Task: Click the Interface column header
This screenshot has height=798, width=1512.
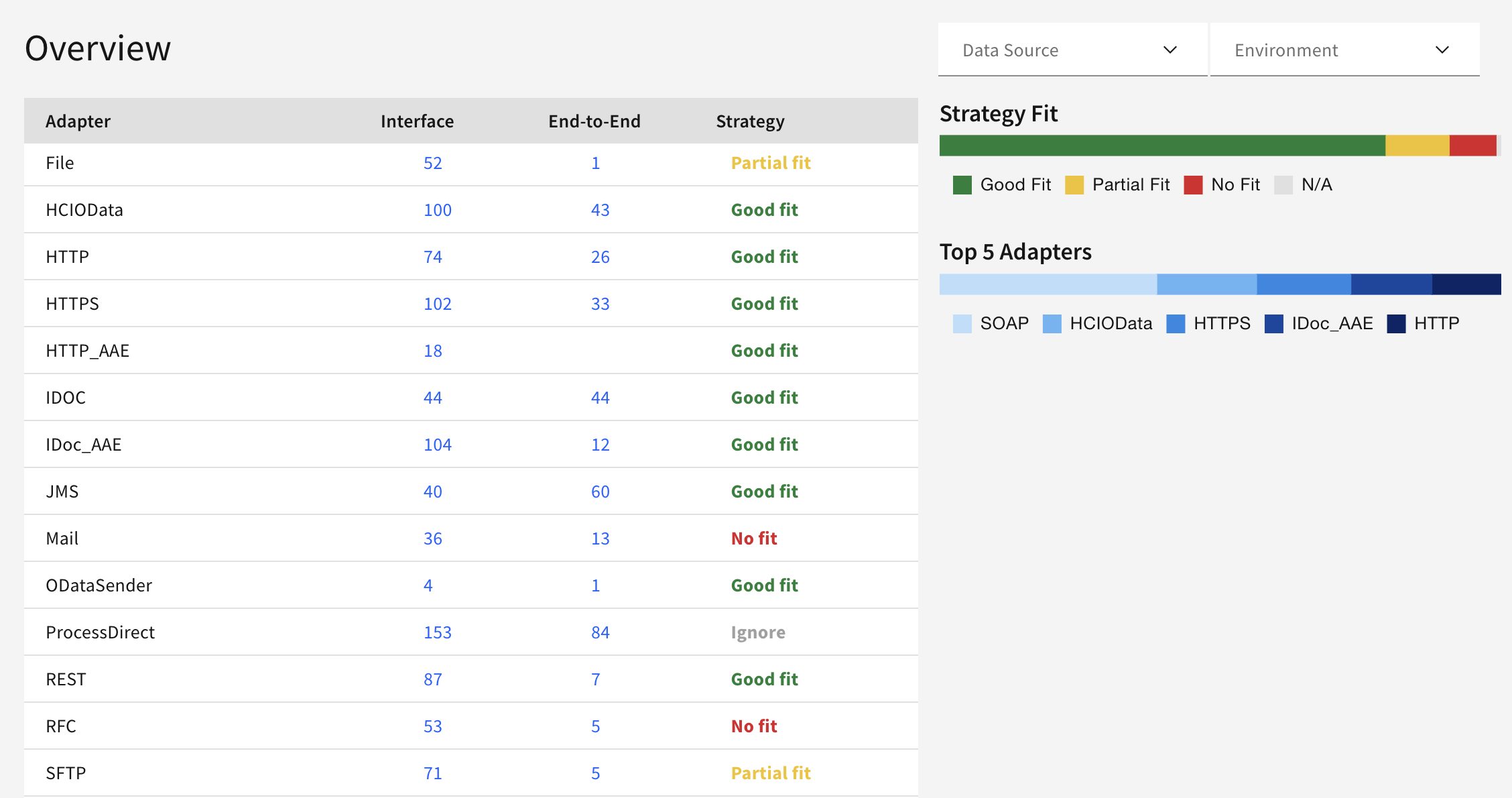Action: click(417, 121)
